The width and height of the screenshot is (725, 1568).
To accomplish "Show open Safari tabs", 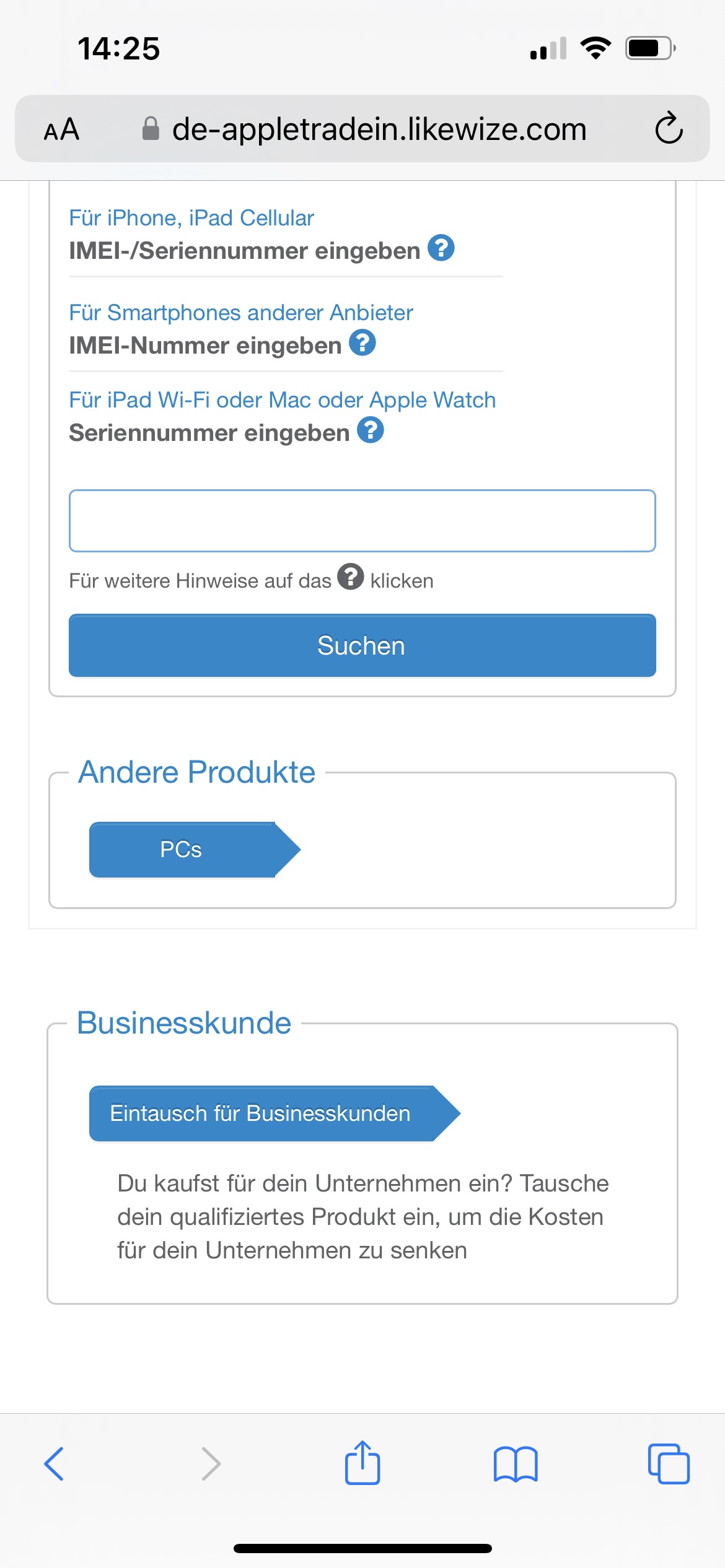I will coord(669,1464).
